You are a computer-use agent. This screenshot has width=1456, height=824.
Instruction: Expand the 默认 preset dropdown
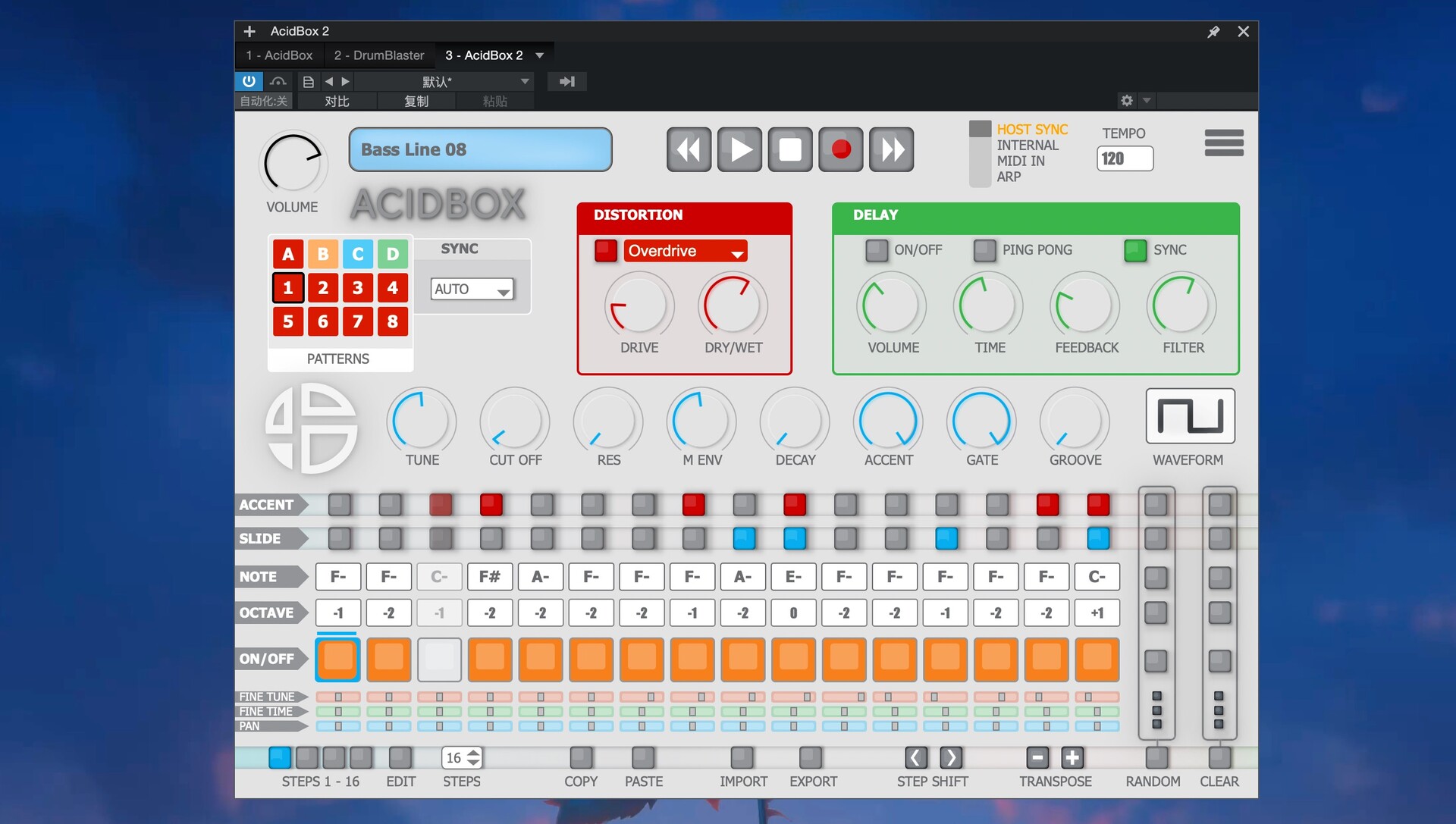click(524, 81)
